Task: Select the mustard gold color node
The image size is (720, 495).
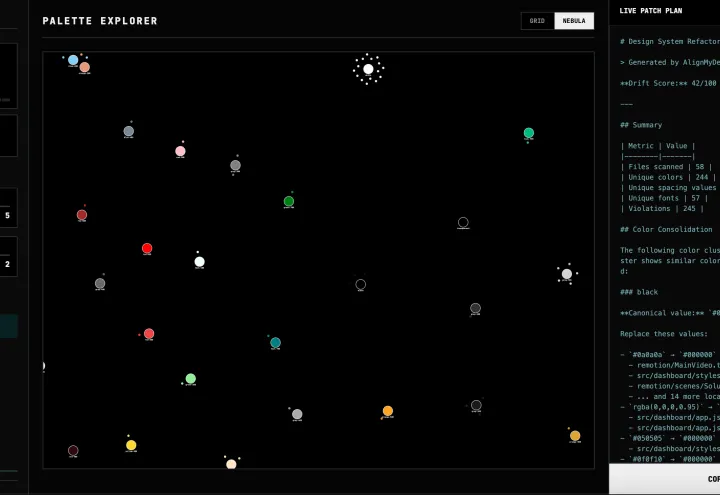Action: pos(575,435)
